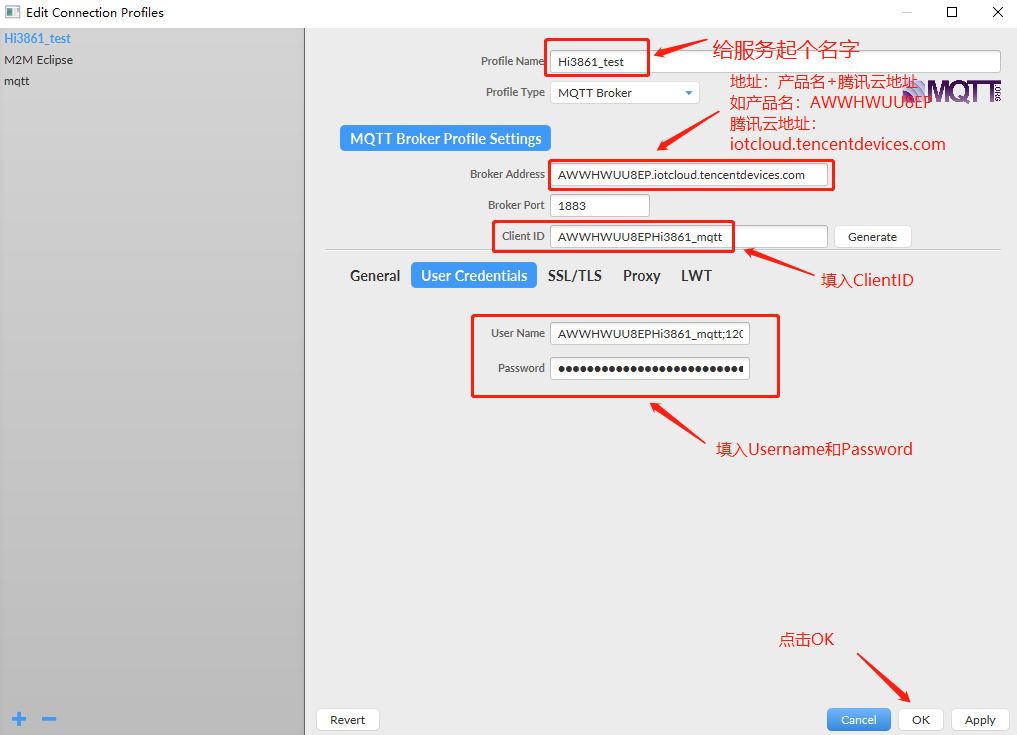This screenshot has width=1017, height=735.
Task: Click the Broker Address input field
Action: point(689,175)
